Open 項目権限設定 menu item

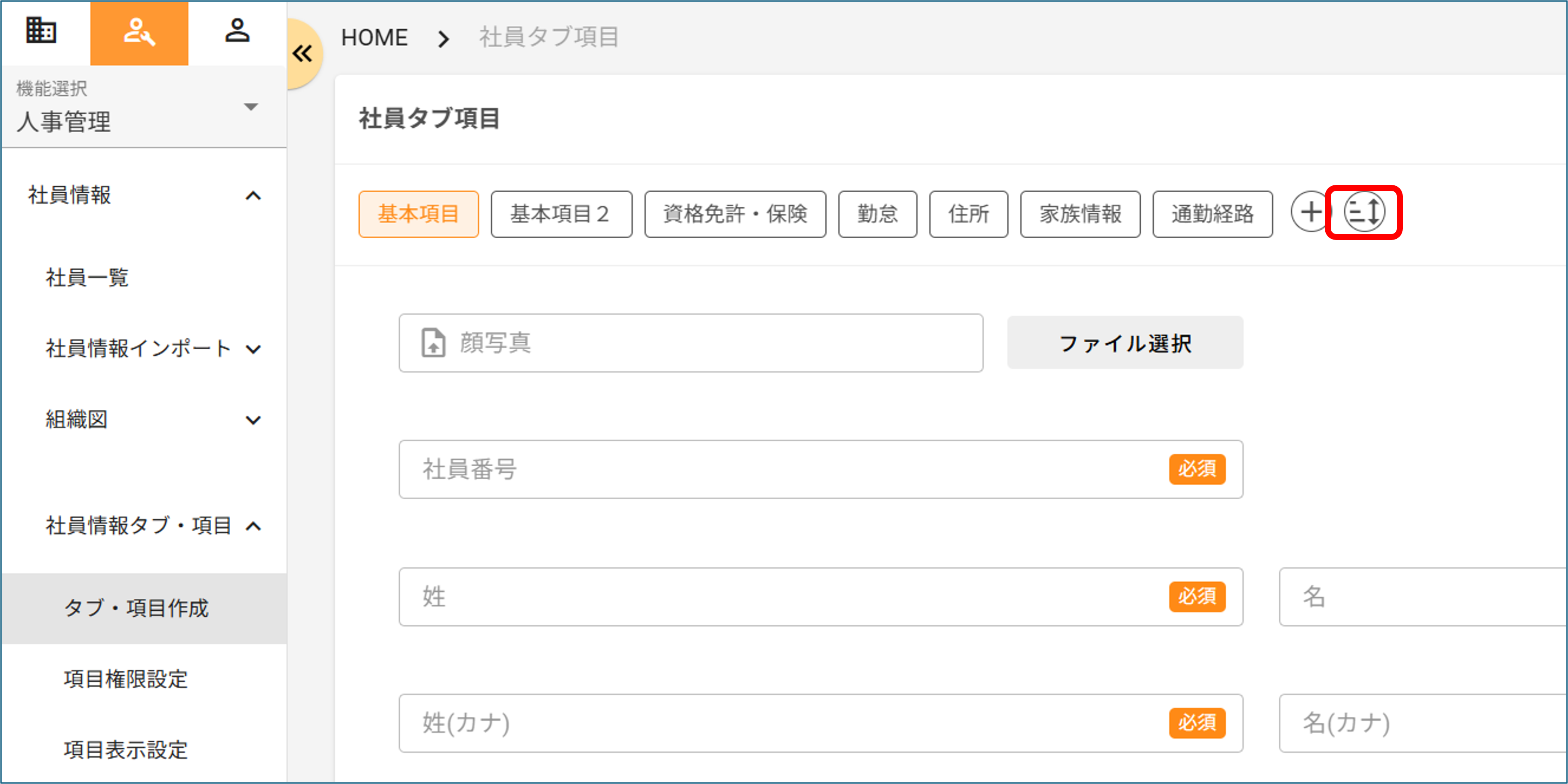click(126, 679)
